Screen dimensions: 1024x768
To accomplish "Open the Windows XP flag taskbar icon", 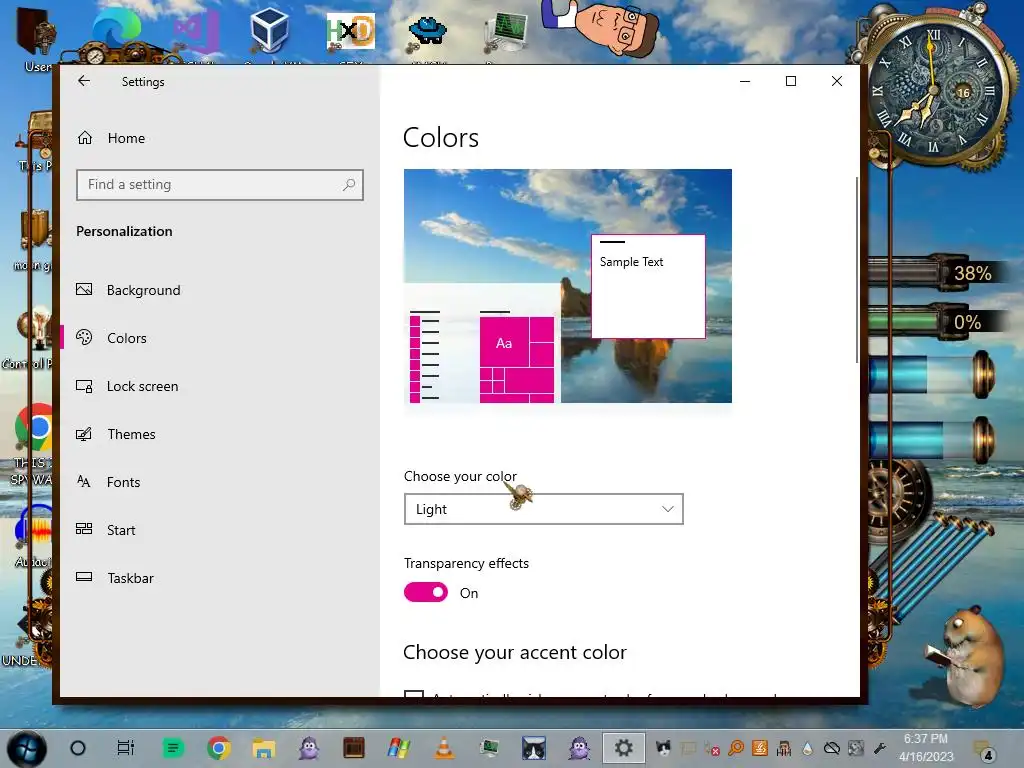I will pos(398,748).
